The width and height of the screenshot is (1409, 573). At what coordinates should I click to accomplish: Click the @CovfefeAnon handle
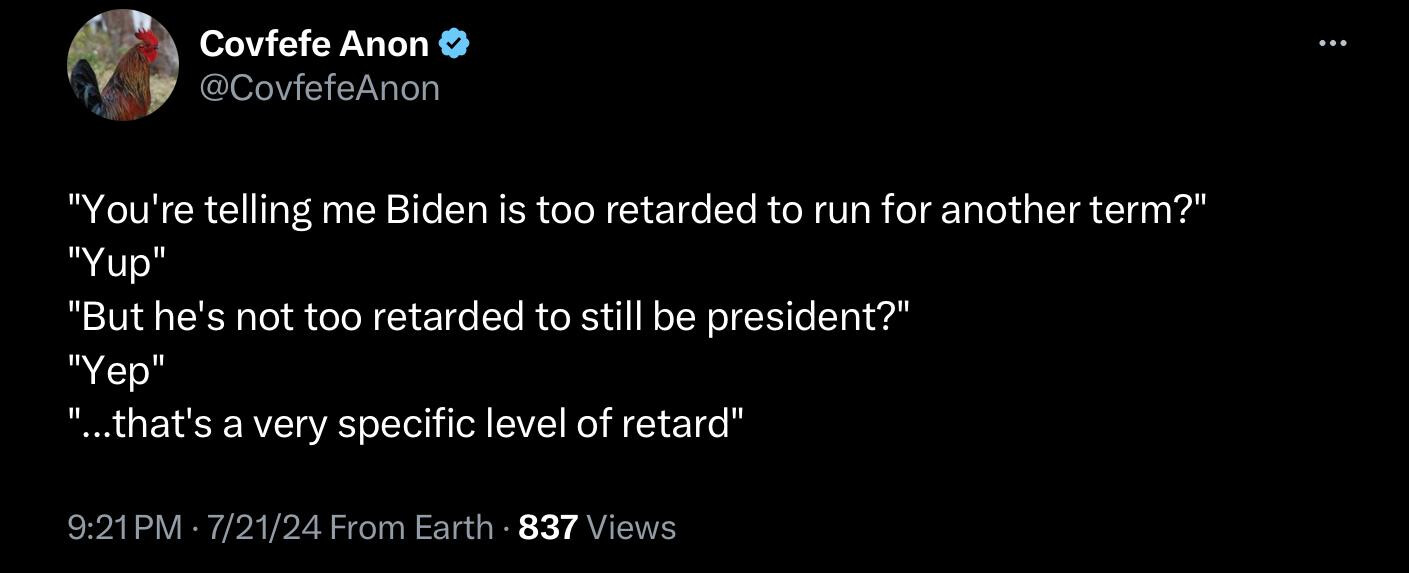[319, 88]
